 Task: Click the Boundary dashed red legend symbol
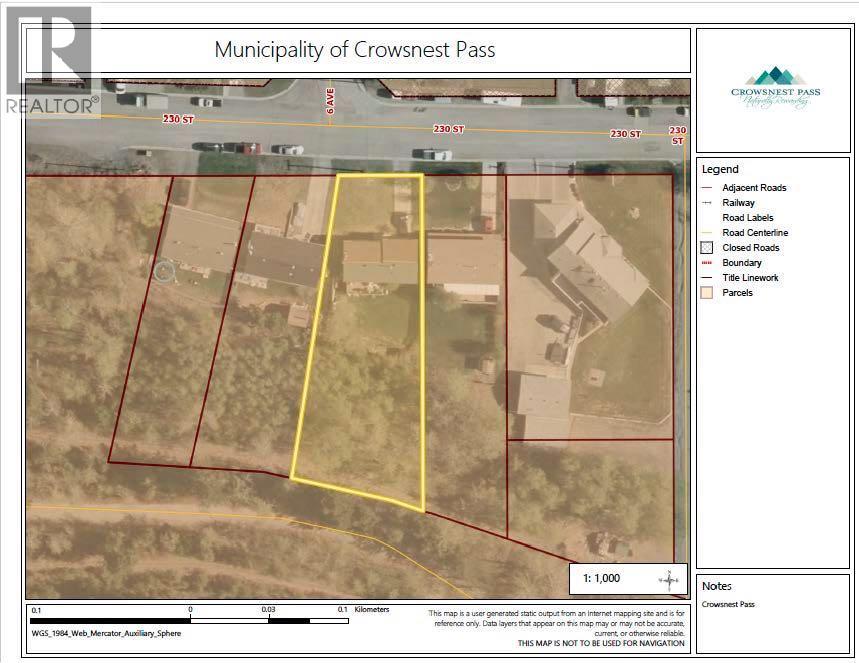(707, 263)
